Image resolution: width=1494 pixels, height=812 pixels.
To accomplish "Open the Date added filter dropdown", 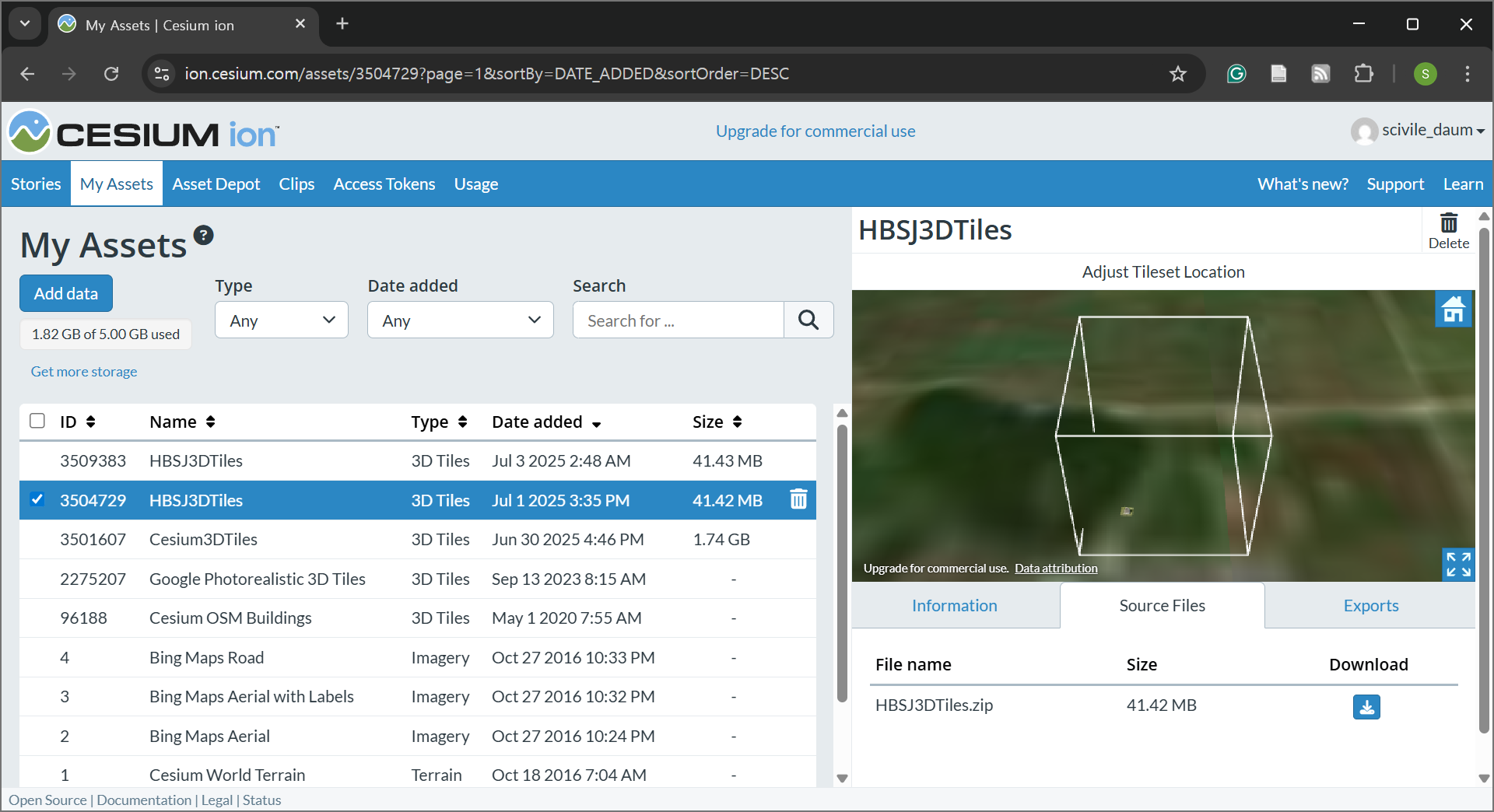I will click(461, 320).
